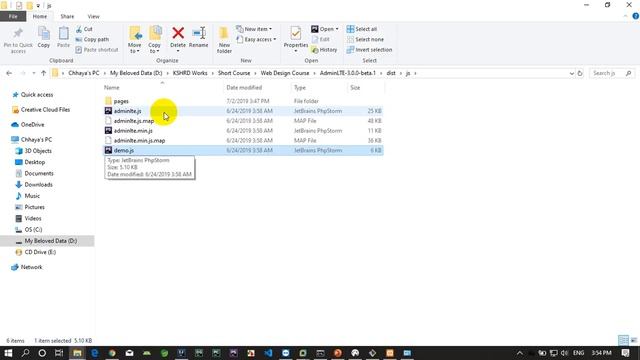This screenshot has height=360, width=640.
Task: Open OS (C:) drive in sidebar
Action: pyautogui.click(x=33, y=230)
